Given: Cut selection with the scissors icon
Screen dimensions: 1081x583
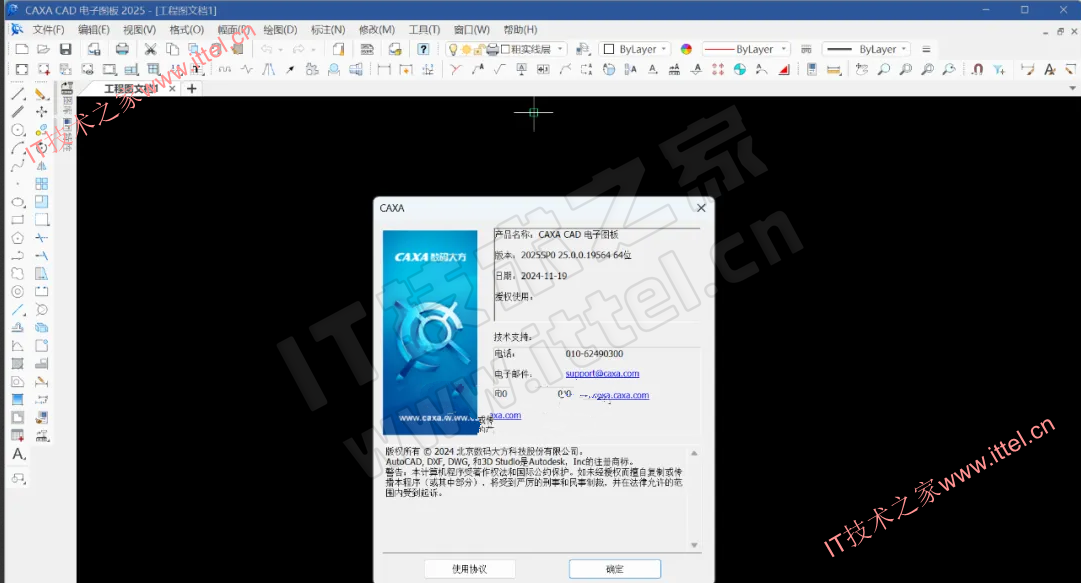Looking at the screenshot, I should coord(150,49).
